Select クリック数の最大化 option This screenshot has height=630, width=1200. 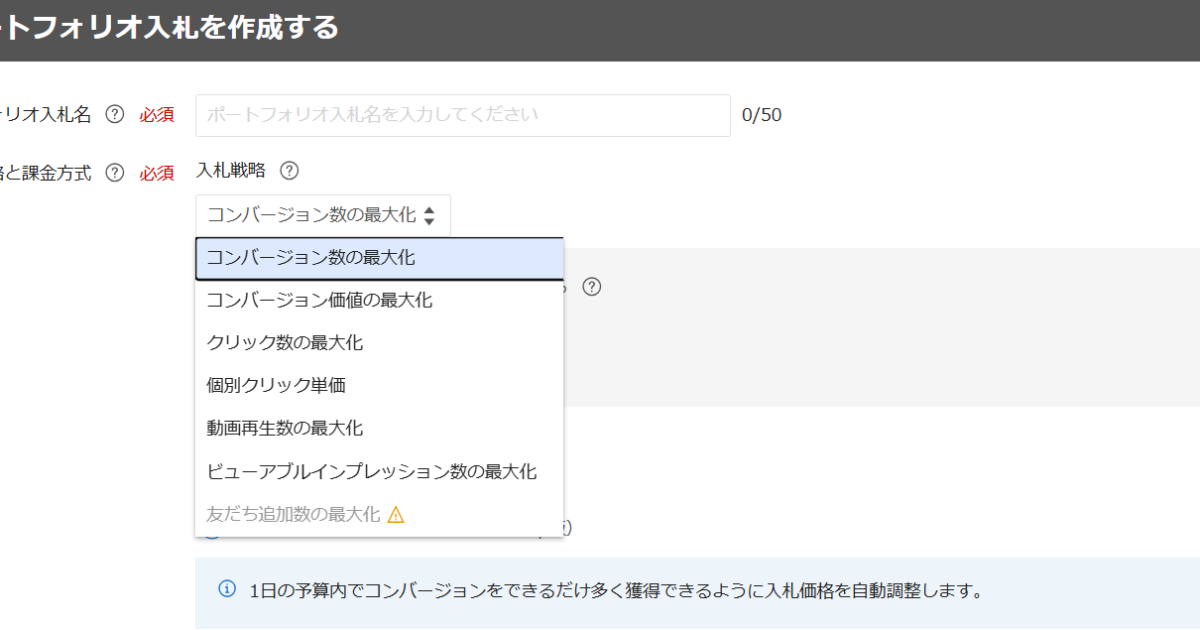click(285, 343)
